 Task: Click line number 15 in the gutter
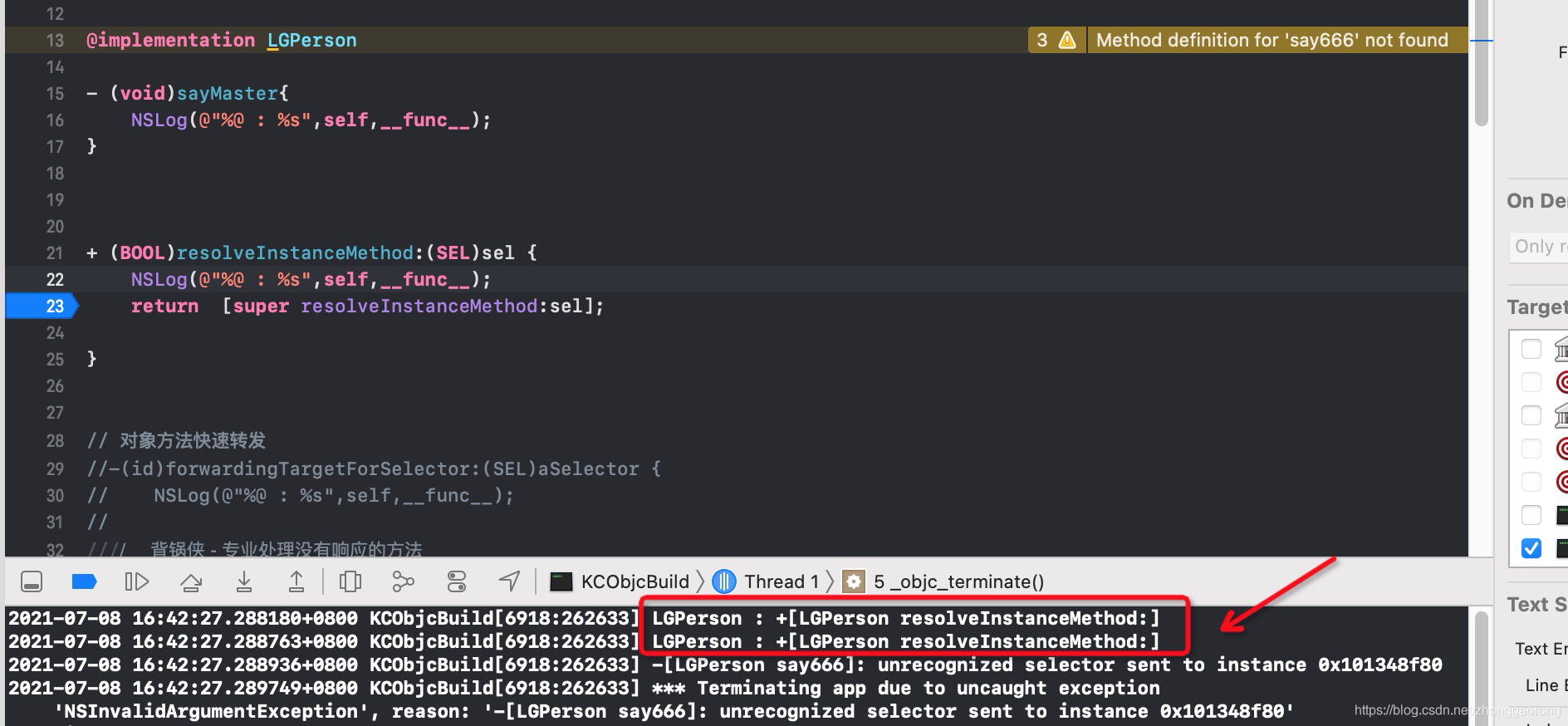click(55, 93)
